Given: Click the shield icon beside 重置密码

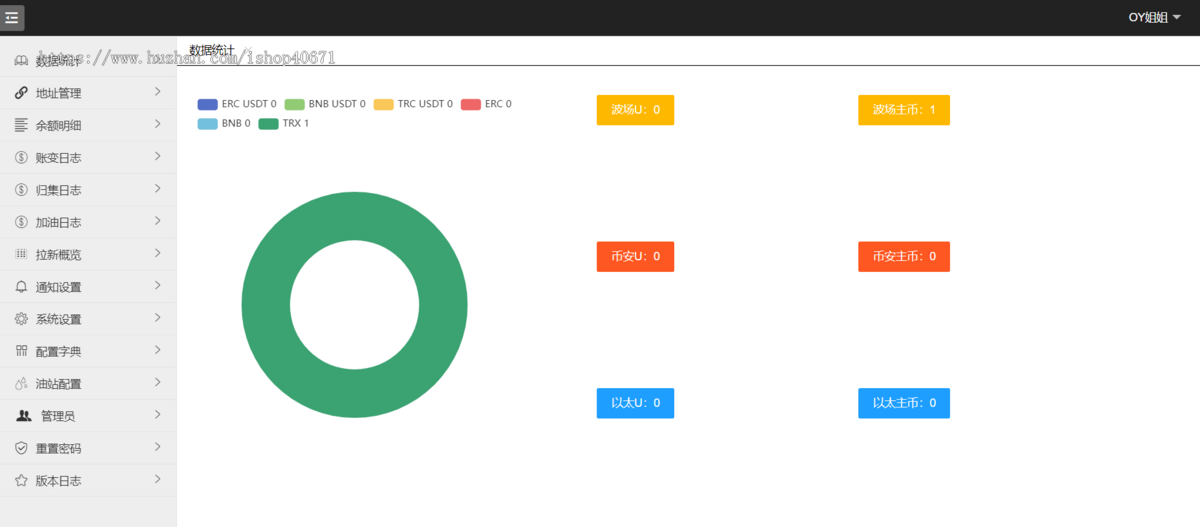Looking at the screenshot, I should coord(21,448).
